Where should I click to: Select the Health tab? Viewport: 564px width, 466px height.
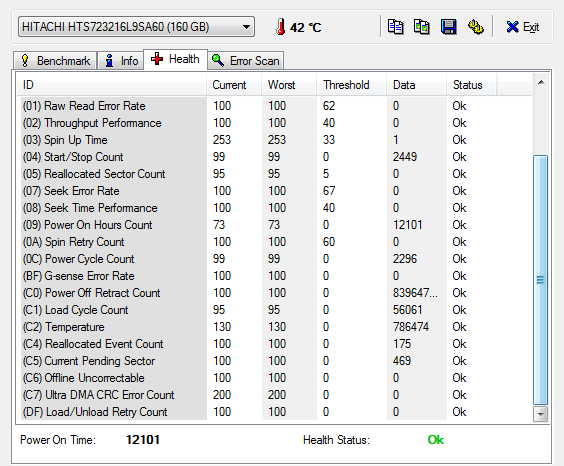pyautogui.click(x=176, y=59)
